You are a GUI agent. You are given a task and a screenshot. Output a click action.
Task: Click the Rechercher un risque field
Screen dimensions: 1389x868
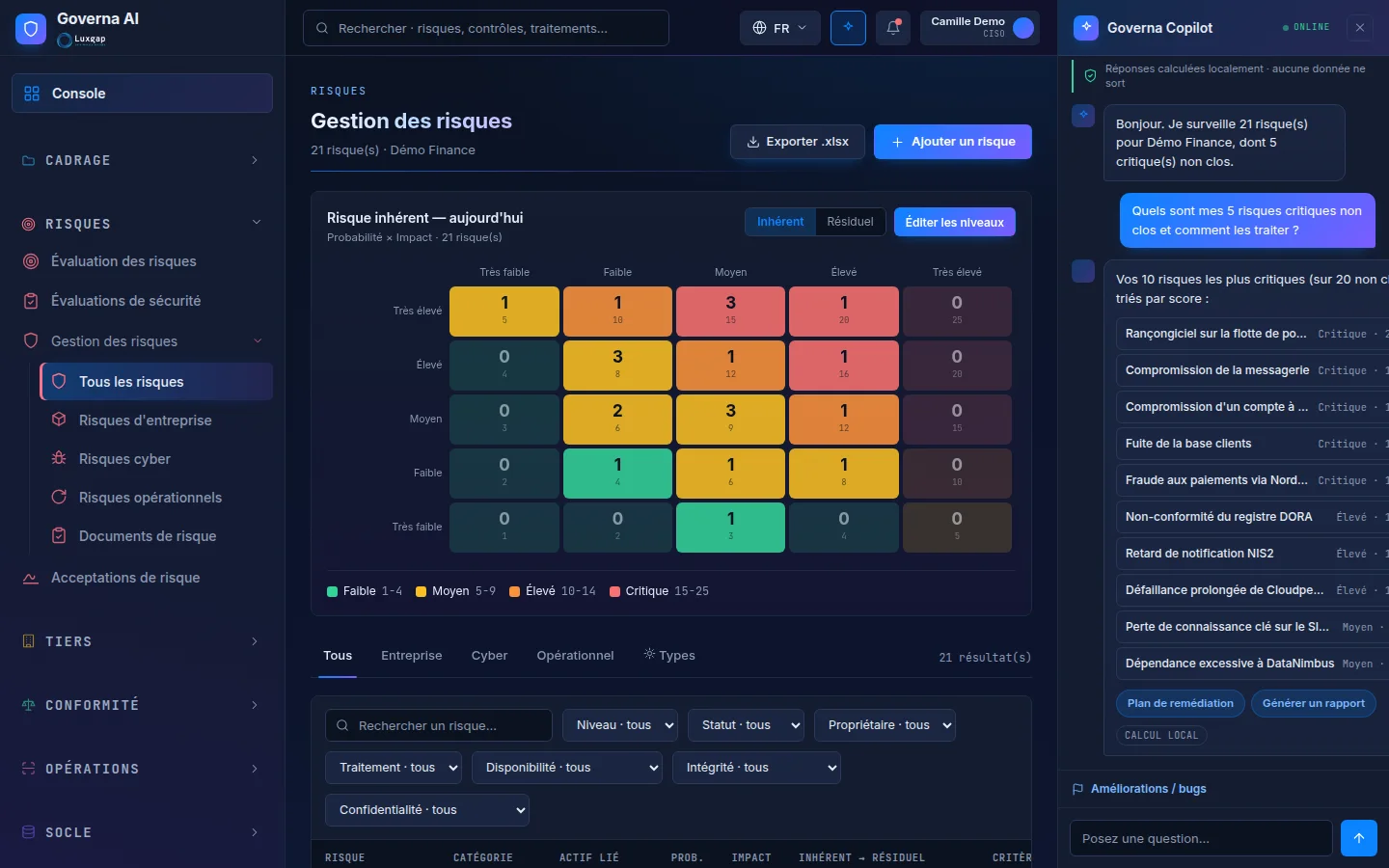(439, 725)
